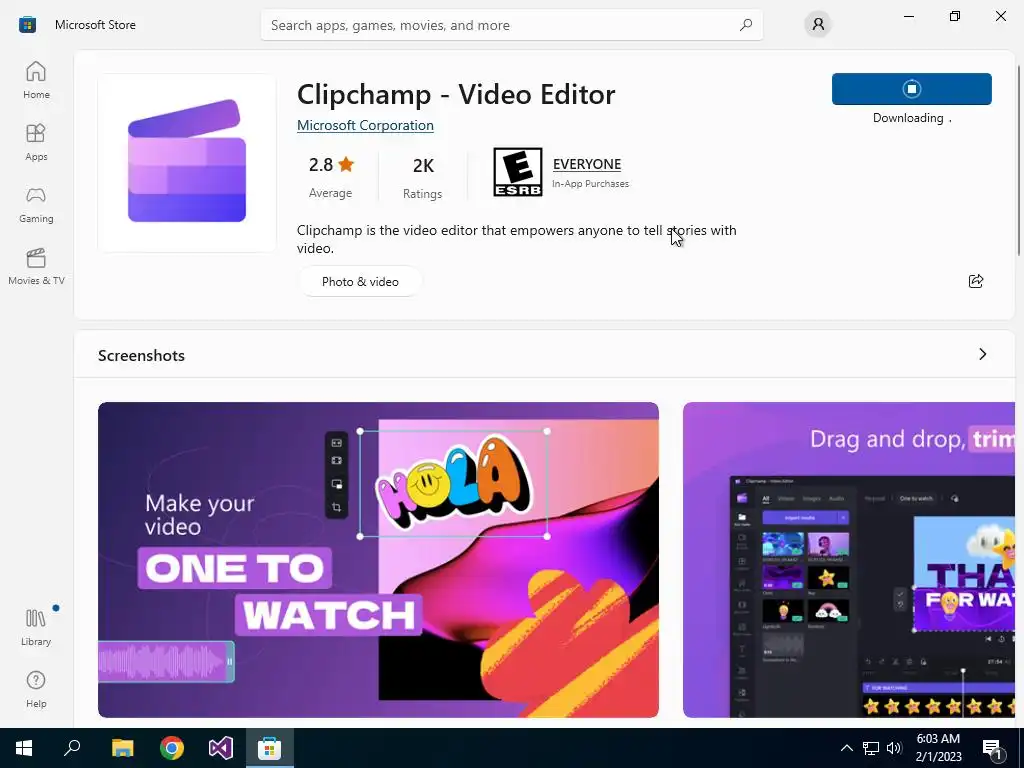Screen dimensions: 1024x768
Task: Go to the Home section in sidebar
Action: click(36, 80)
